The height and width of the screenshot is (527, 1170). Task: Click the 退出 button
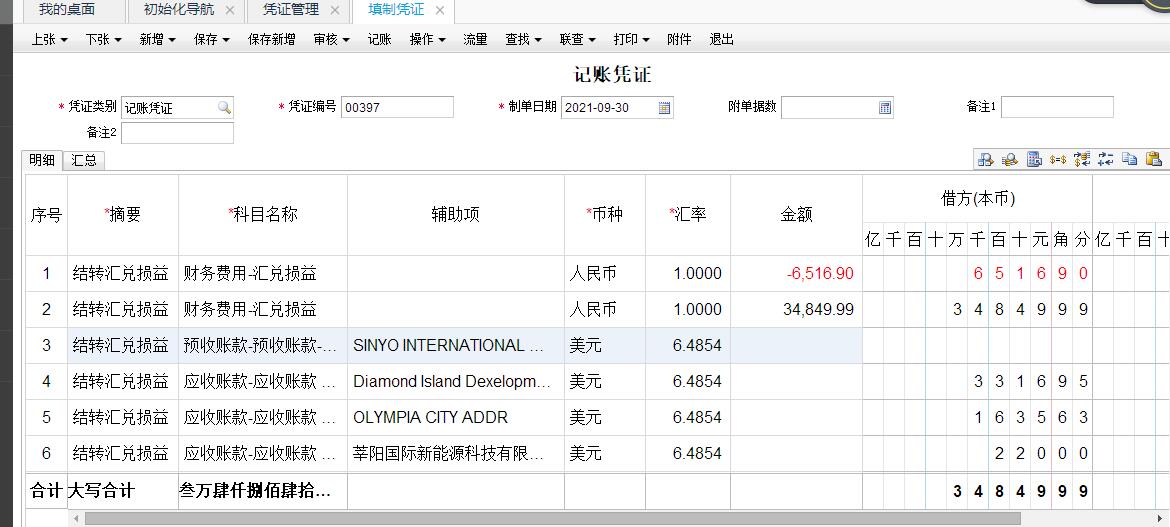[x=722, y=40]
